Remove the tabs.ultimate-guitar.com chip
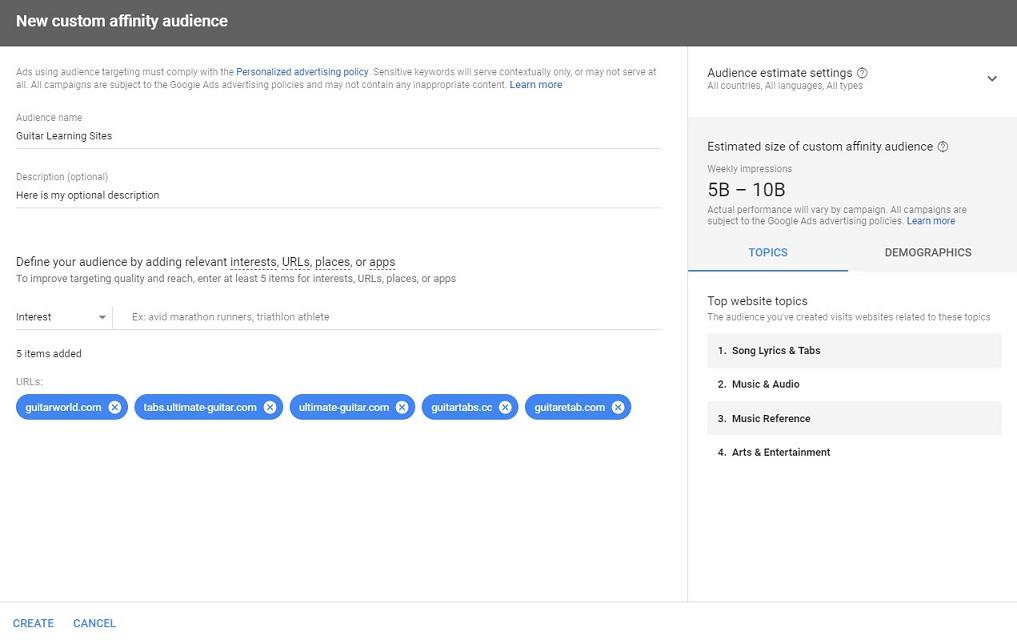The image size is (1017, 640). click(269, 406)
